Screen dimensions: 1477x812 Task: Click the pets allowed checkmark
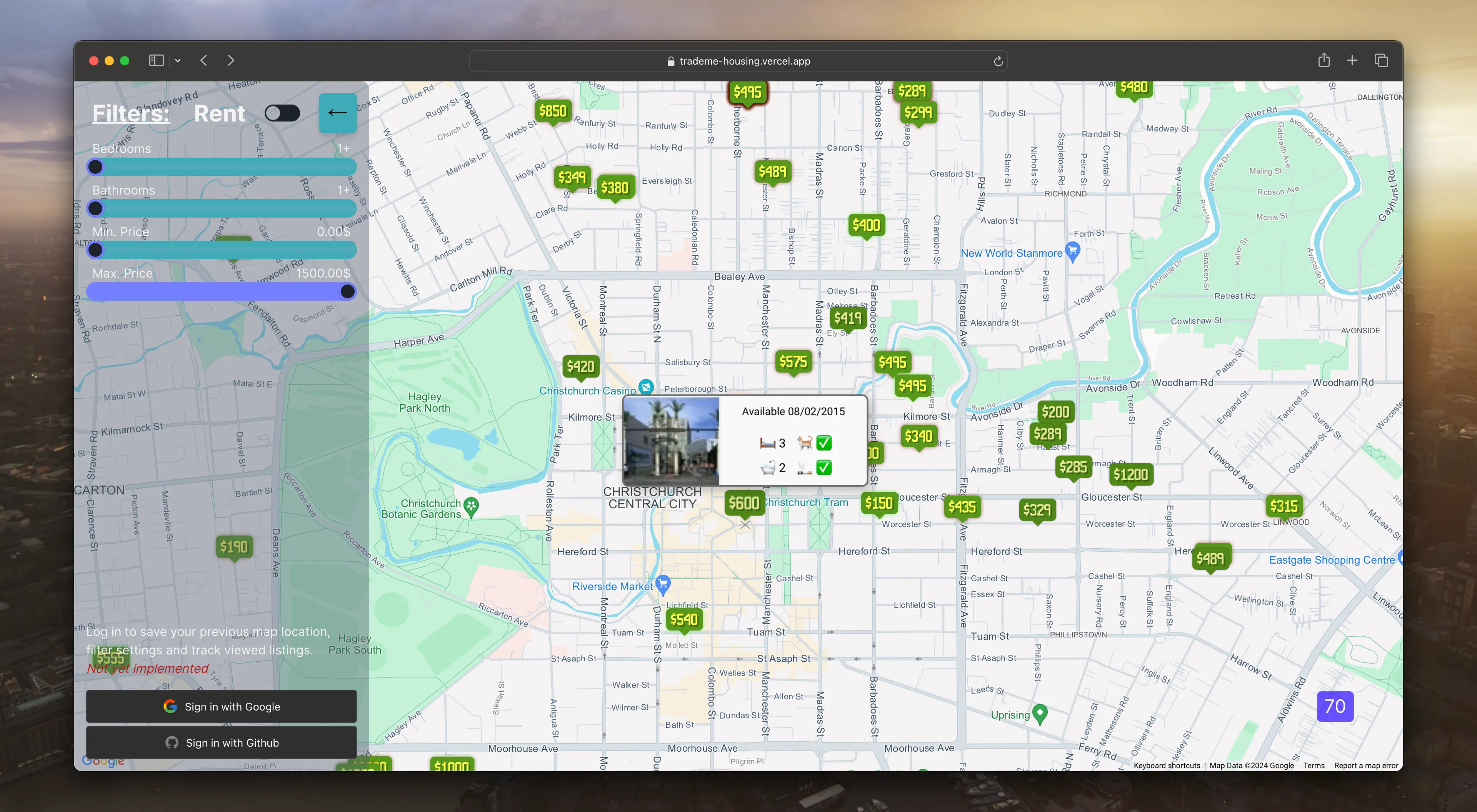click(824, 443)
